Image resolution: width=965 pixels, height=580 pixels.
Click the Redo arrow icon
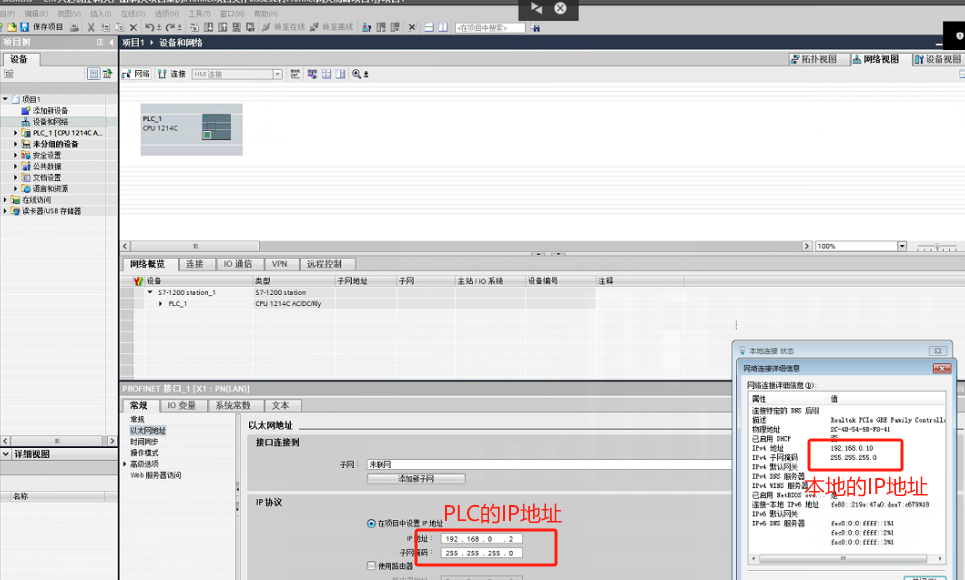tap(170, 27)
